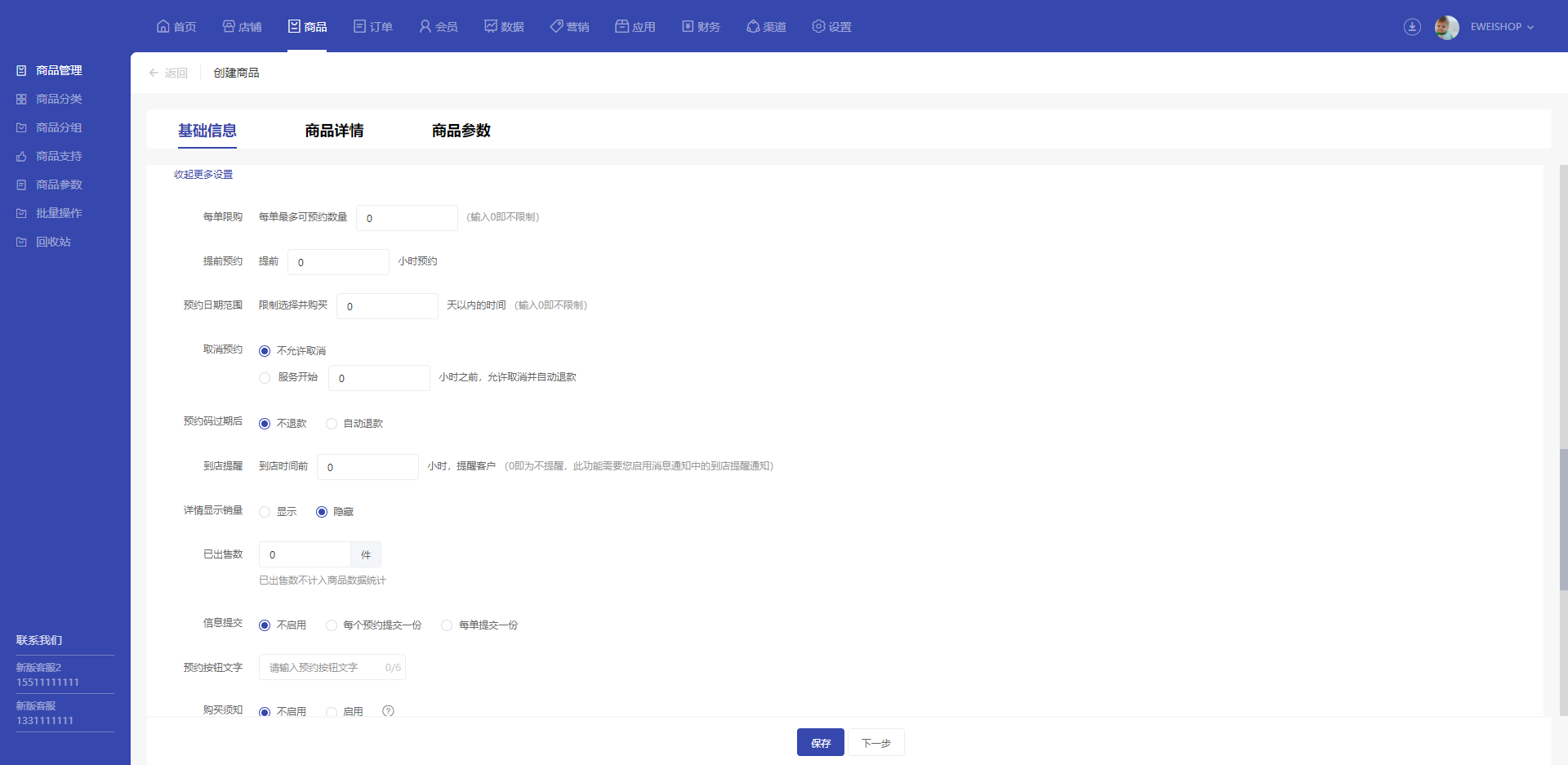Focus the 服务开始 hours input field

click(x=379, y=378)
